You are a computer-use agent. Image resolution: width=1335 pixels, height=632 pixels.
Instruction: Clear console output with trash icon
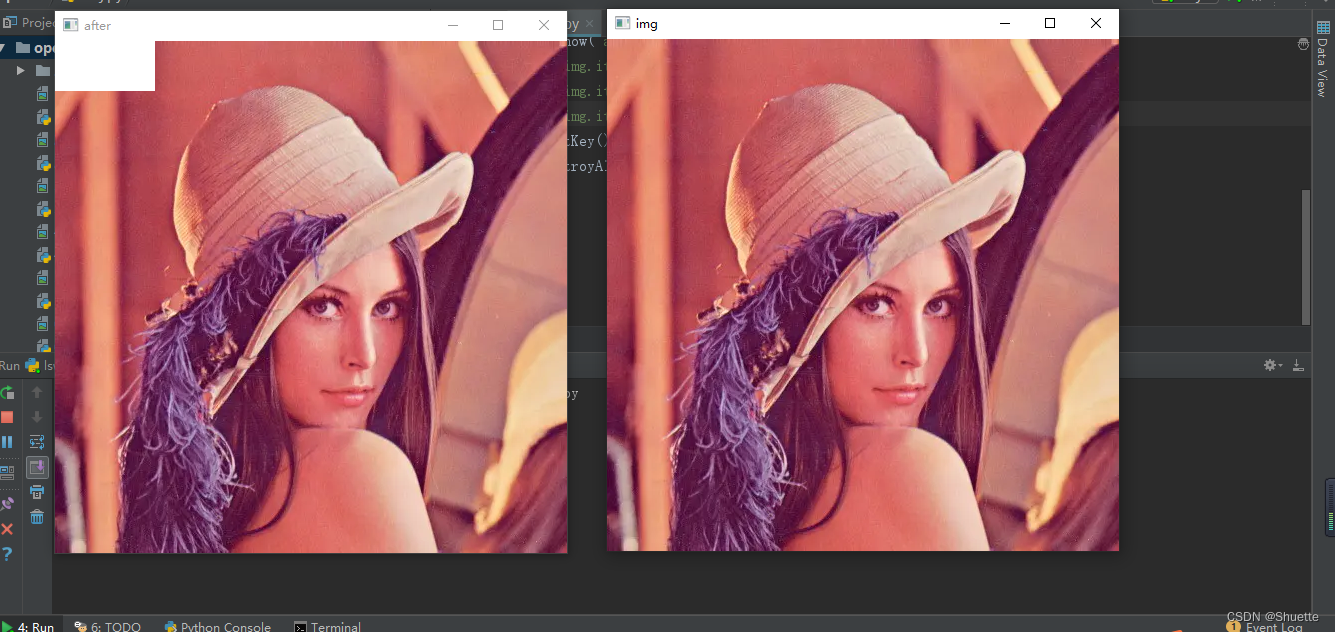click(x=37, y=517)
